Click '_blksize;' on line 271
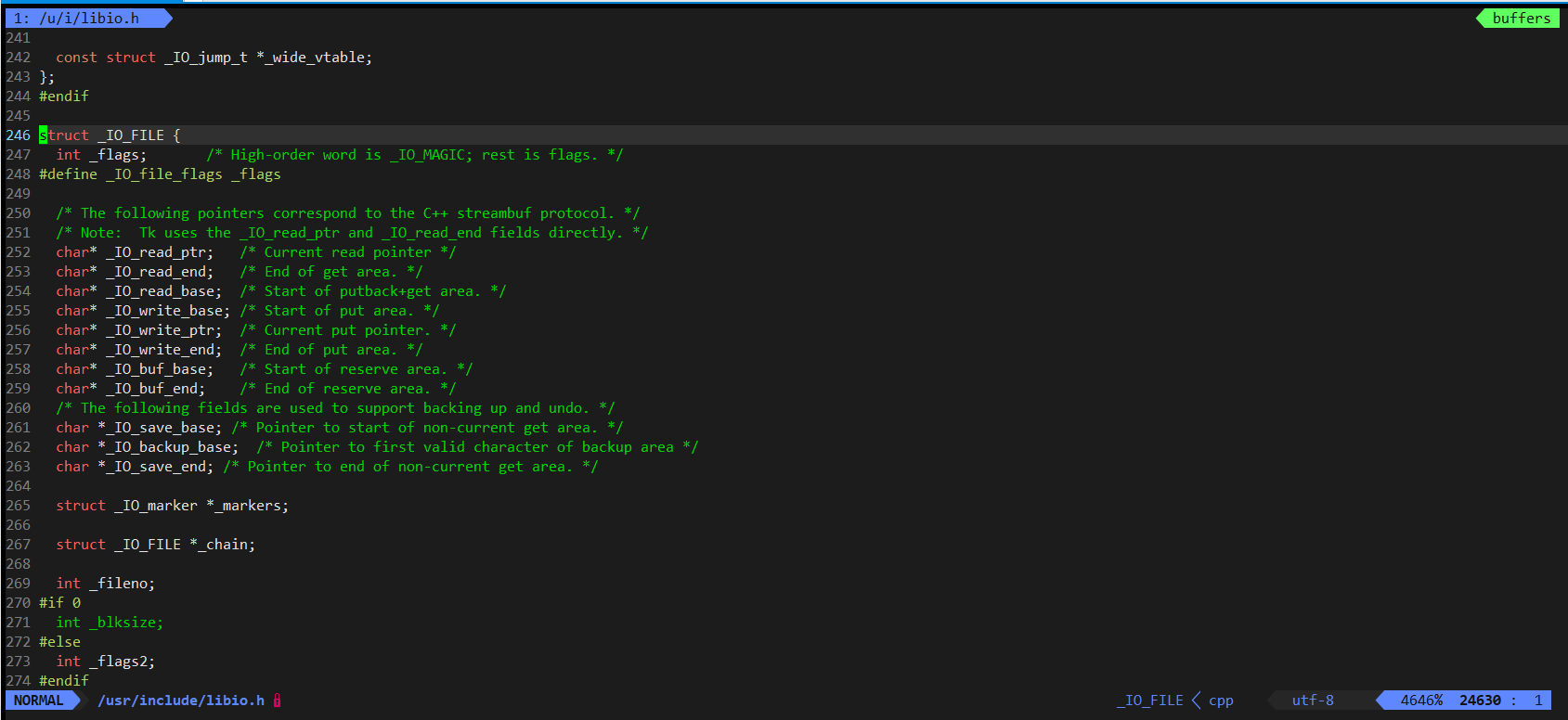The image size is (1568, 720). tap(126, 623)
